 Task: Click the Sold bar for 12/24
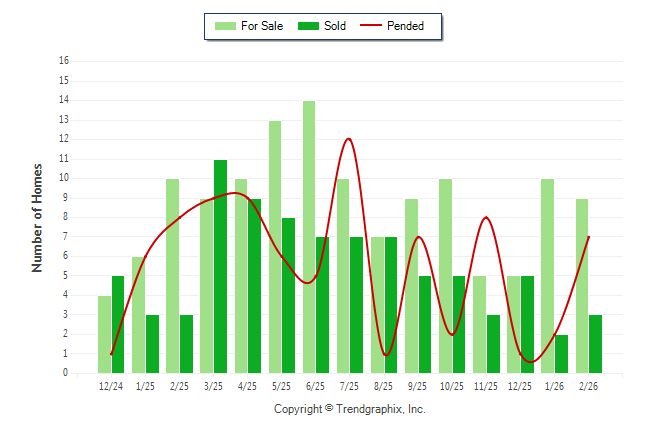[x=118, y=324]
